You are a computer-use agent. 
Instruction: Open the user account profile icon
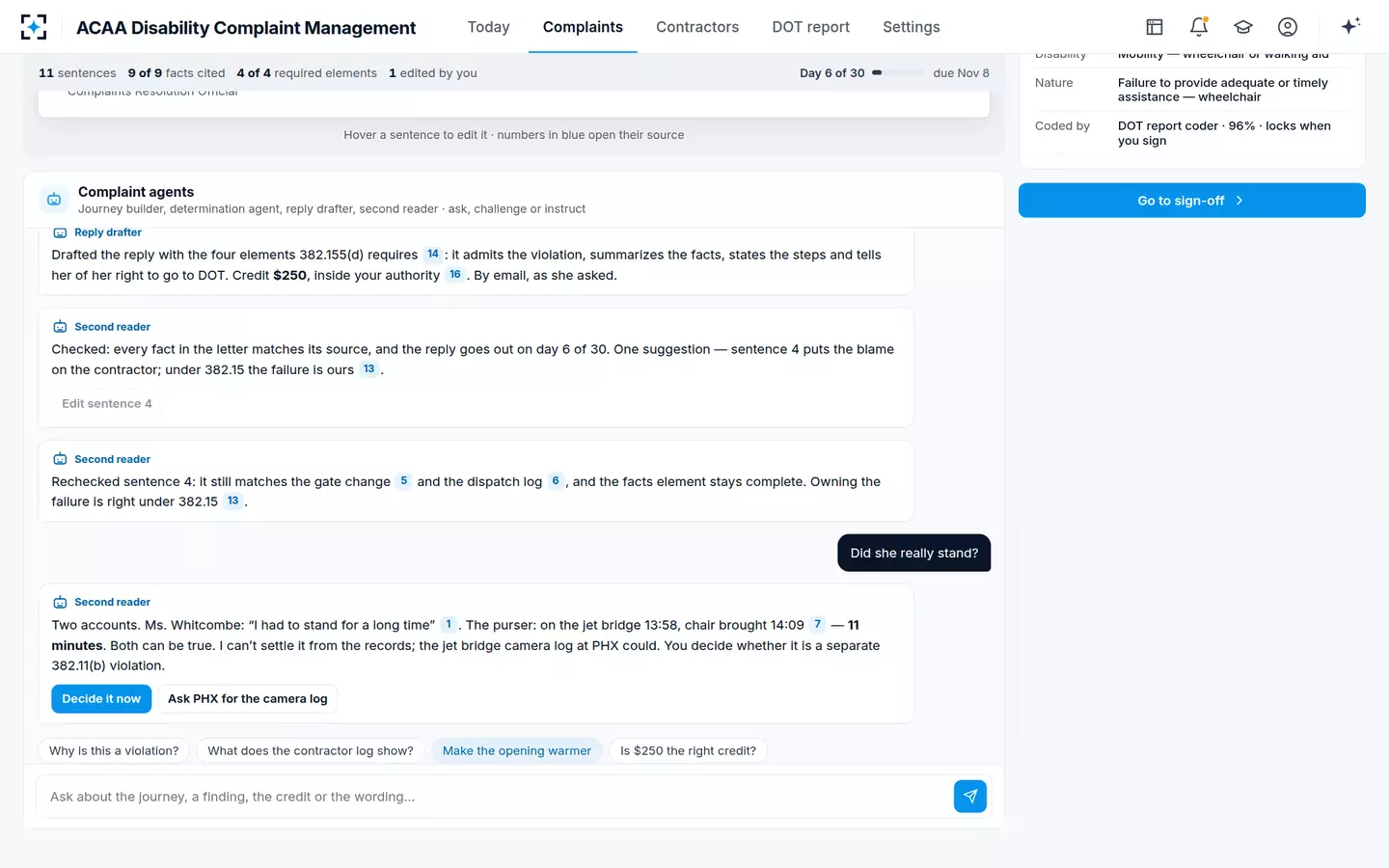(x=1288, y=27)
